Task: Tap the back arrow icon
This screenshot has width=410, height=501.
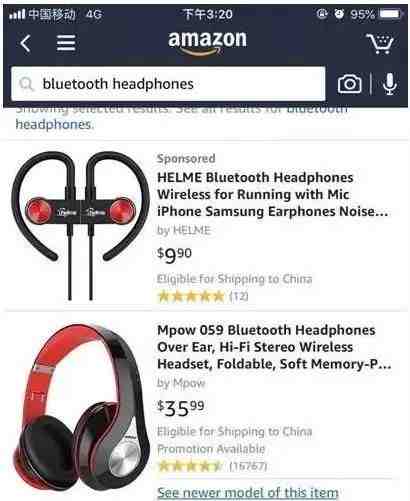Action: pos(26,44)
